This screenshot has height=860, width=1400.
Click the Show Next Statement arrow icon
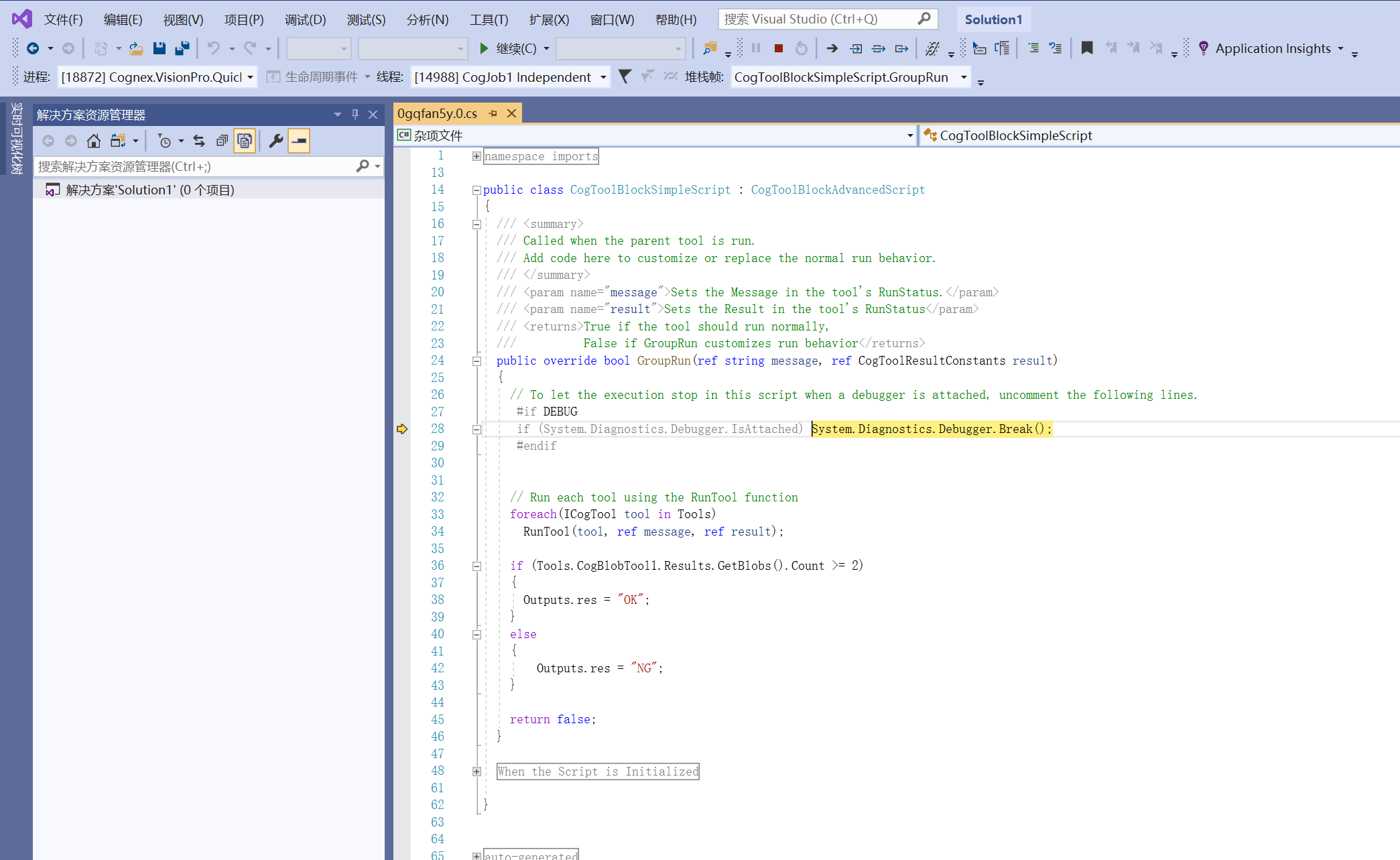coord(832,48)
